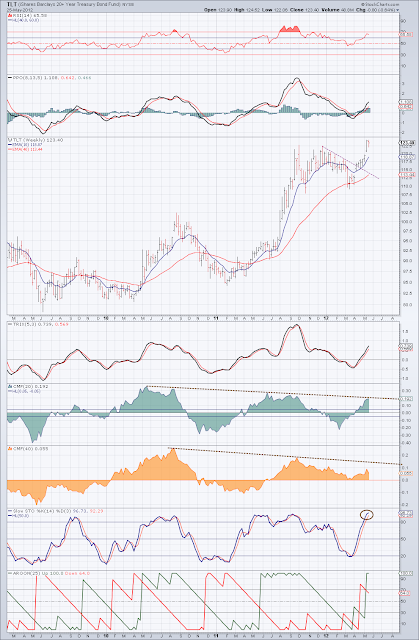Image resolution: width=419 pixels, height=640 pixels.
Task: Click the High value '124.52' in header
Action: 251,10
